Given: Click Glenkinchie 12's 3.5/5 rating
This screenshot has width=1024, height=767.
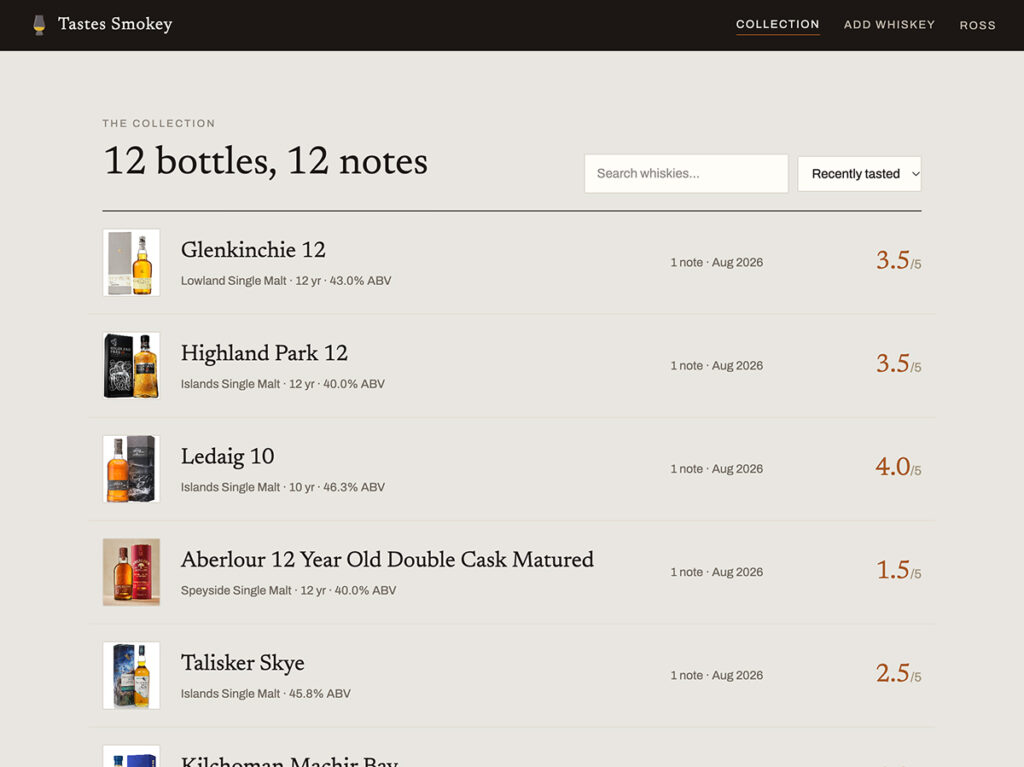Looking at the screenshot, I should pyautogui.click(x=899, y=260).
